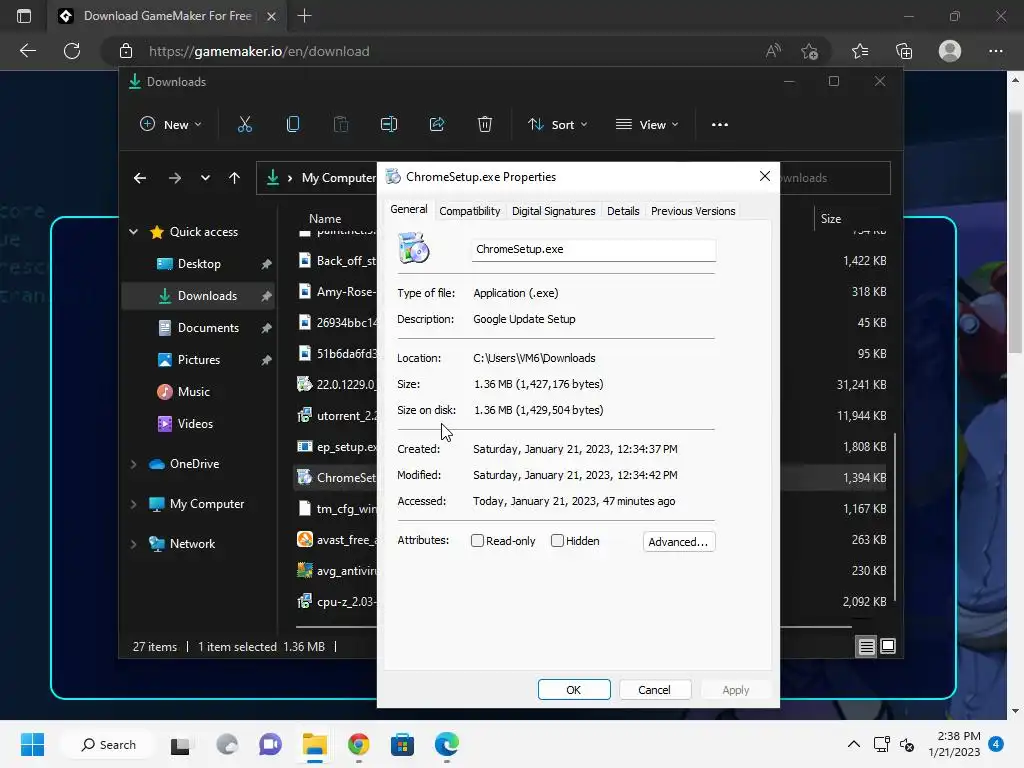Add this page to favorites in Edge
This screenshot has height=768, width=1024.
tap(810, 51)
